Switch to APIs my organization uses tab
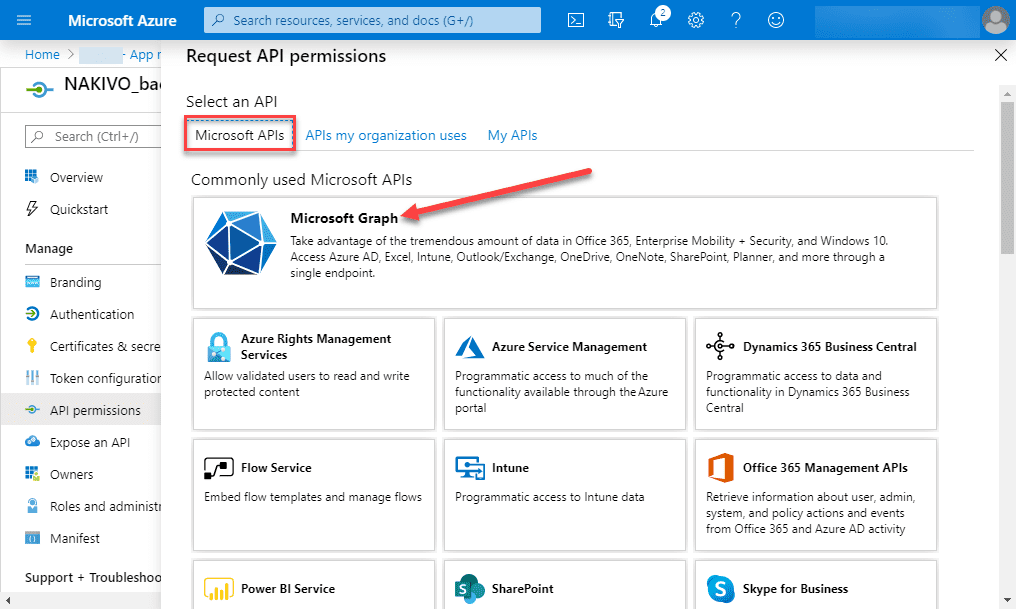Screen dimensions: 1016x609 tap(386, 135)
